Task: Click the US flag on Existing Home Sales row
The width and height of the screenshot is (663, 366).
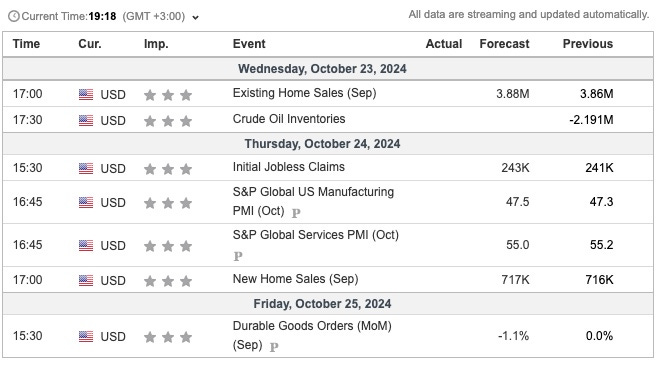Action: (86, 94)
